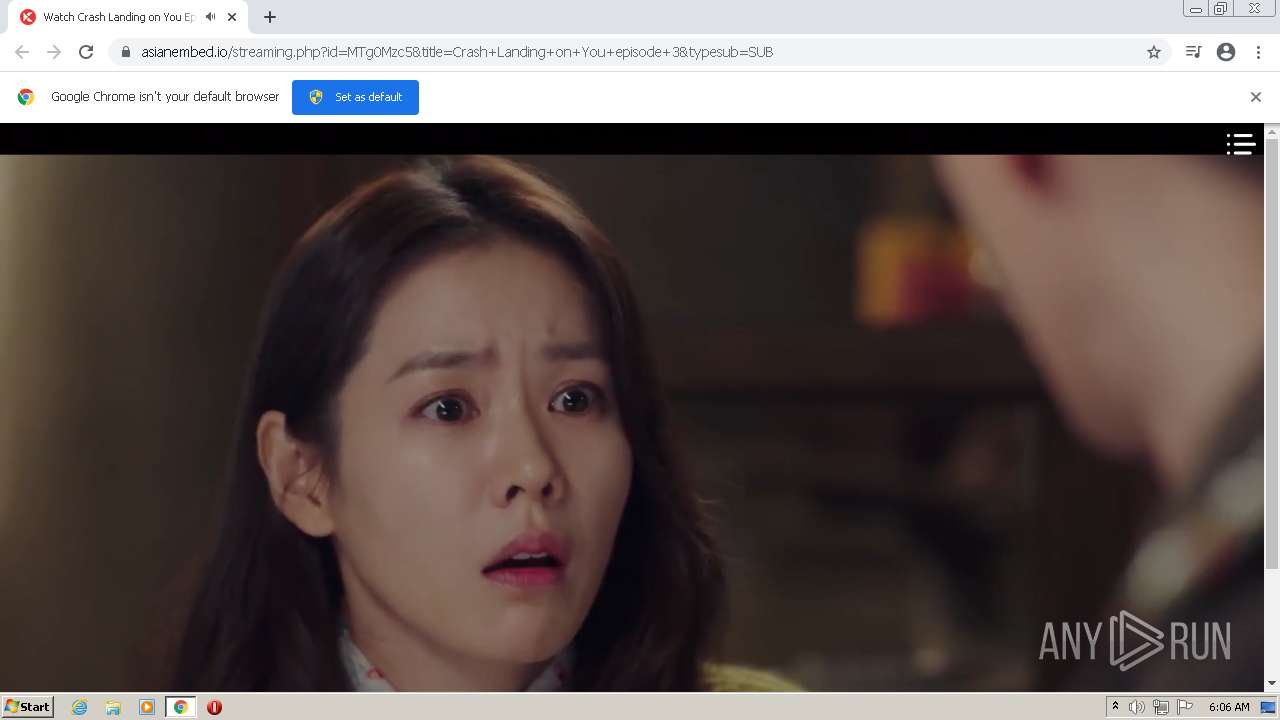Open Windows Explorer folder from taskbar
1280x720 pixels.
tap(113, 707)
